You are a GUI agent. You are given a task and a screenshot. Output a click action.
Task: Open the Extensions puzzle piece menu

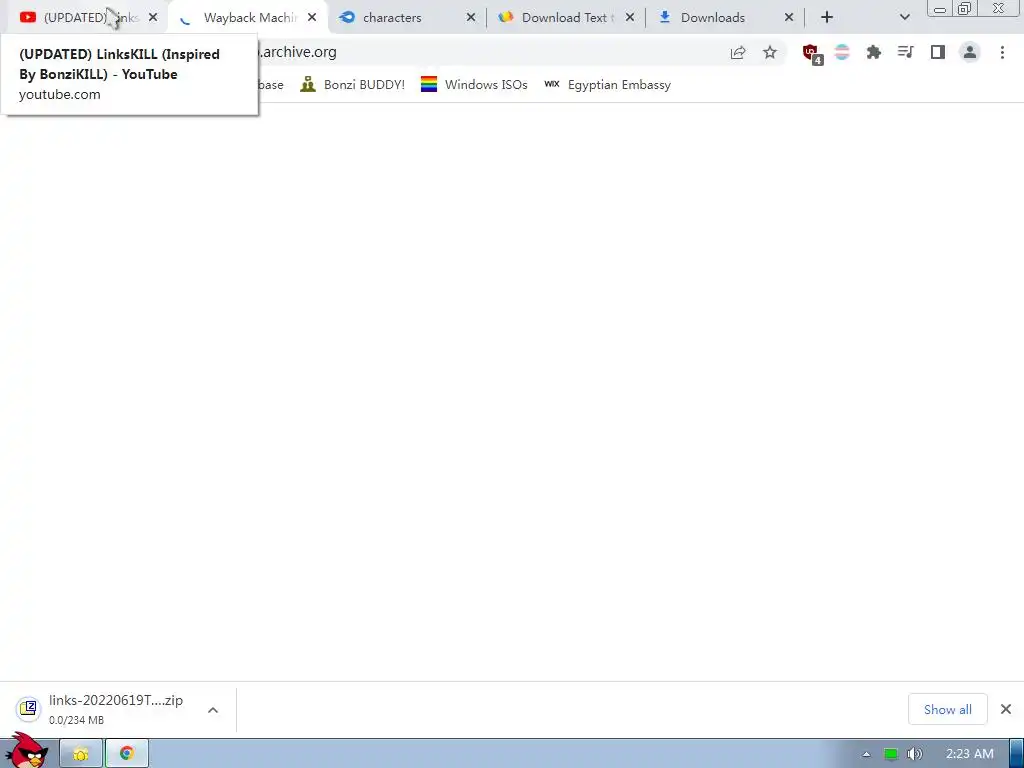874,52
